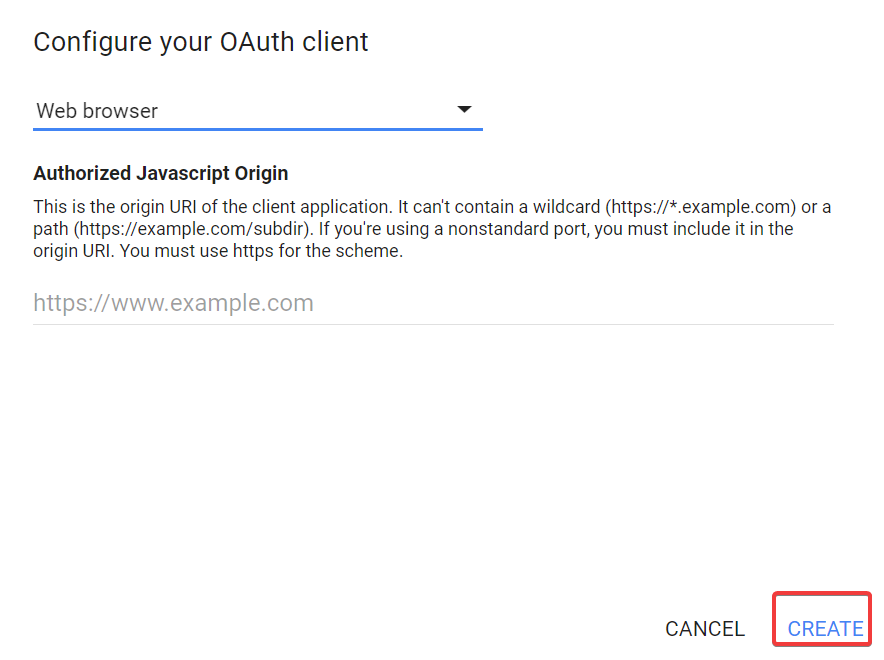Click the "Configure your OAuth client" heading

[x=201, y=42]
